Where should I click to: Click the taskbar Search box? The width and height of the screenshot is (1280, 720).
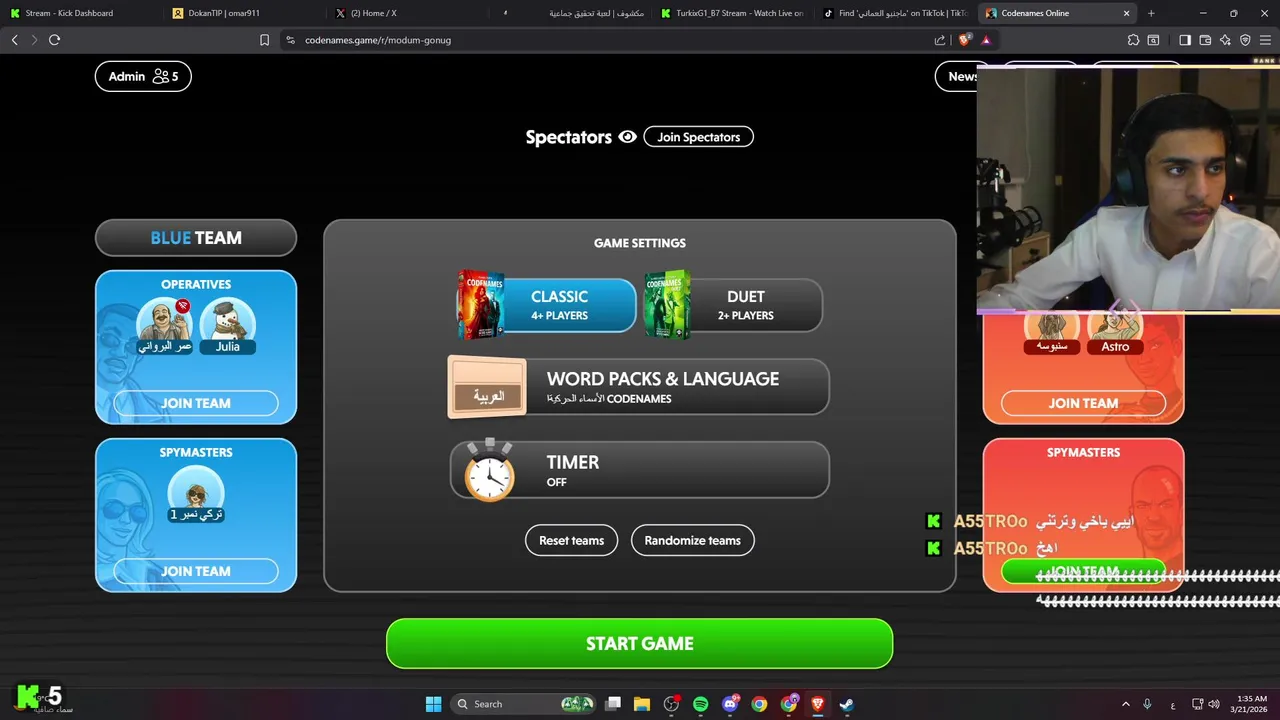coord(523,704)
